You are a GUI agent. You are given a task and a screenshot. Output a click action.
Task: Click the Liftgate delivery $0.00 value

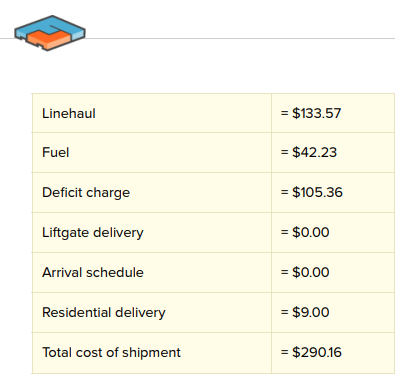click(x=311, y=232)
